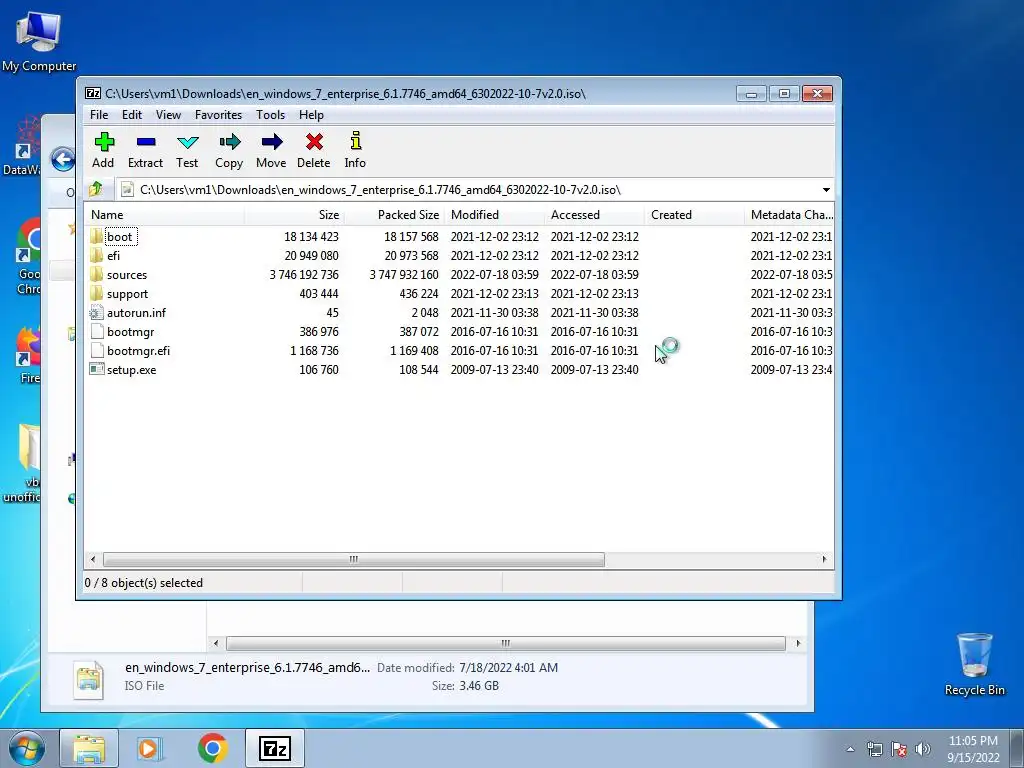Click the red Delete icon

tap(314, 142)
